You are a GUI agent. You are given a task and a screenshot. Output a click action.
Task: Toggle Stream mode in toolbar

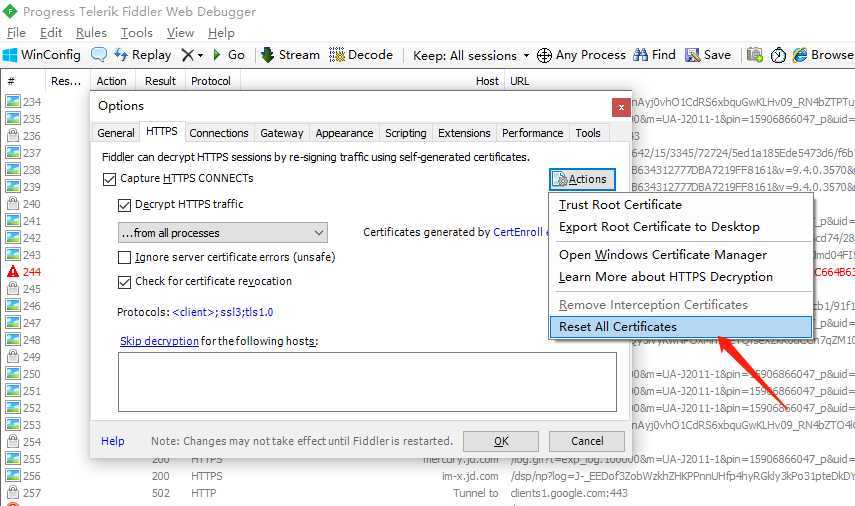point(290,55)
